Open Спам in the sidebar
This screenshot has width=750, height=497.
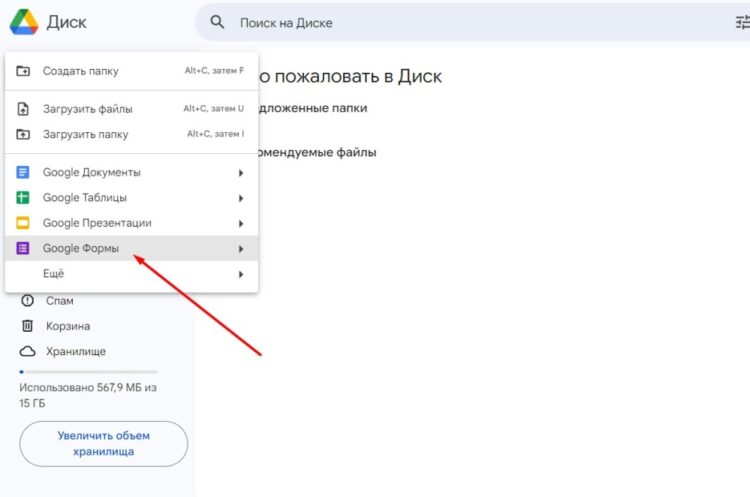pyautogui.click(x=60, y=301)
